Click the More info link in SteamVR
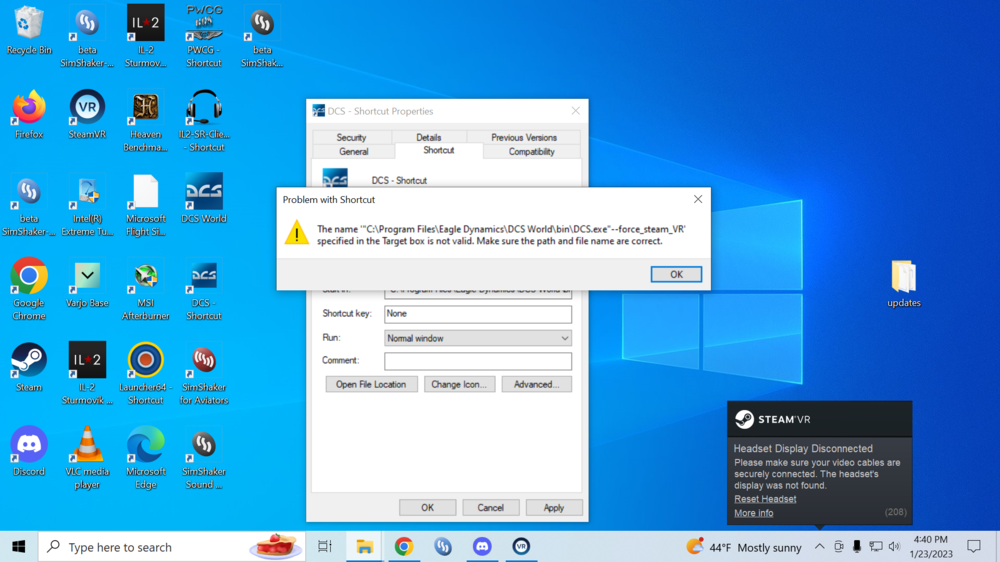 (753, 513)
